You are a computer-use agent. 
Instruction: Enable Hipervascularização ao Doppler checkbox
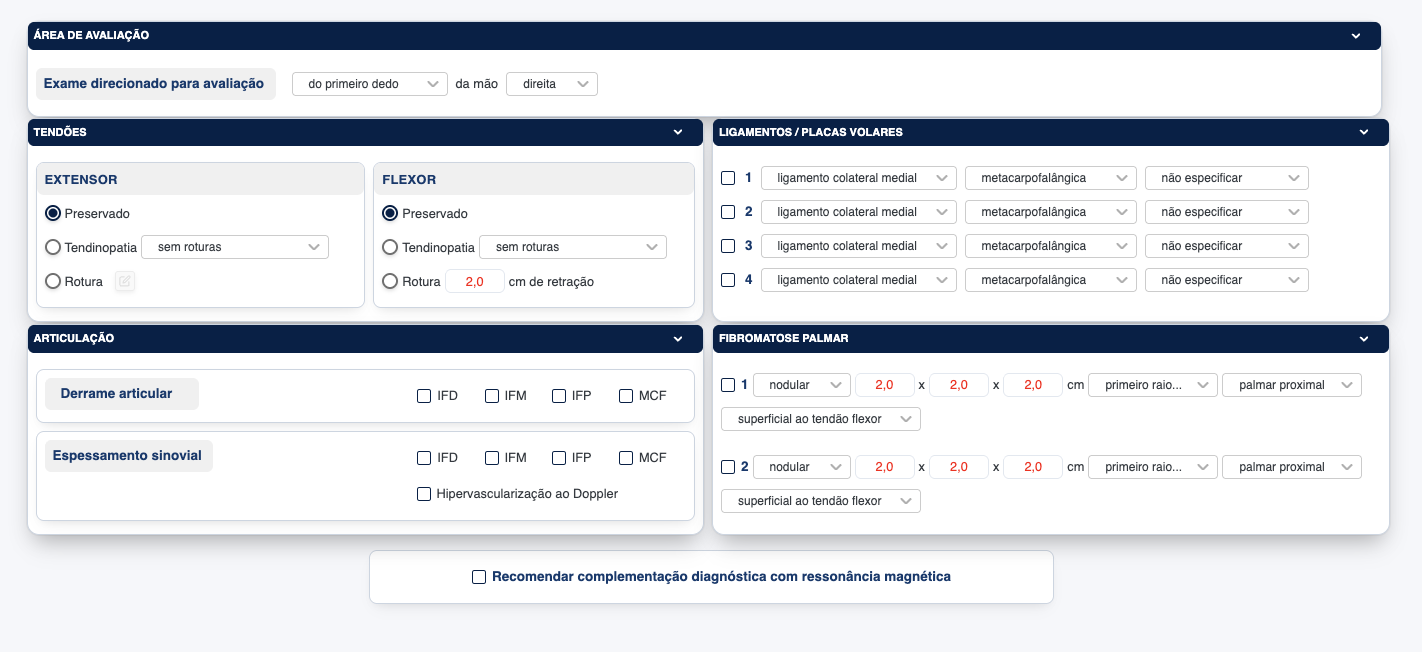[424, 494]
